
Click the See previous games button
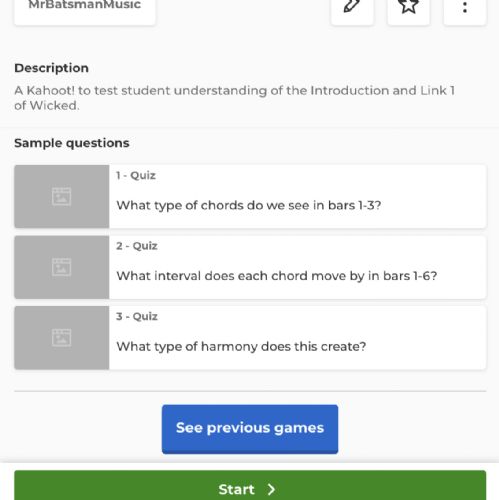tap(250, 429)
